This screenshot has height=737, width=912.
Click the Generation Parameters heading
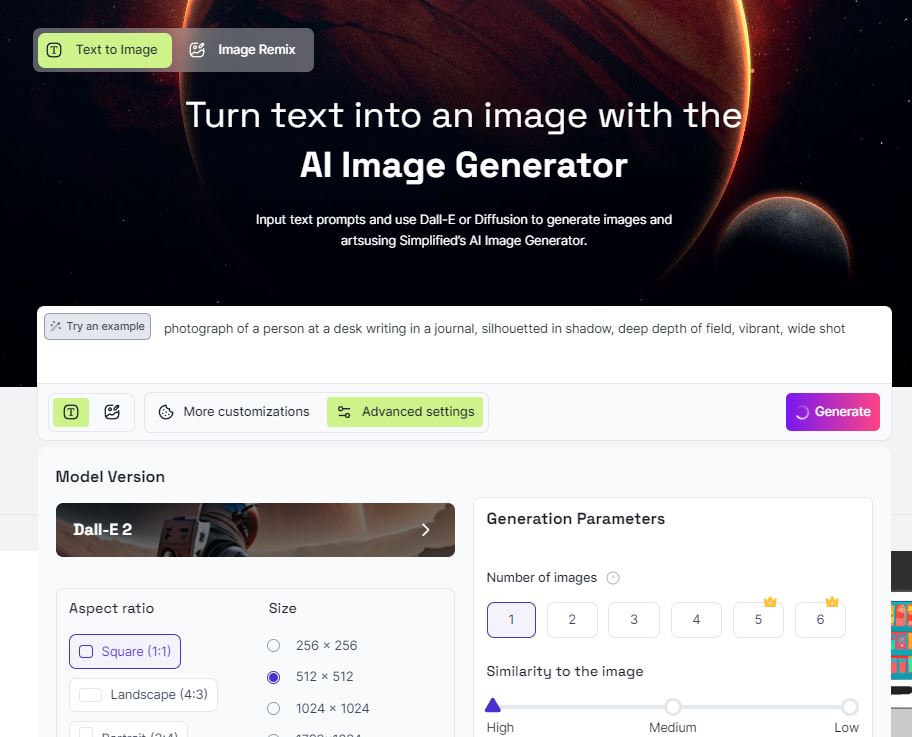(576, 519)
